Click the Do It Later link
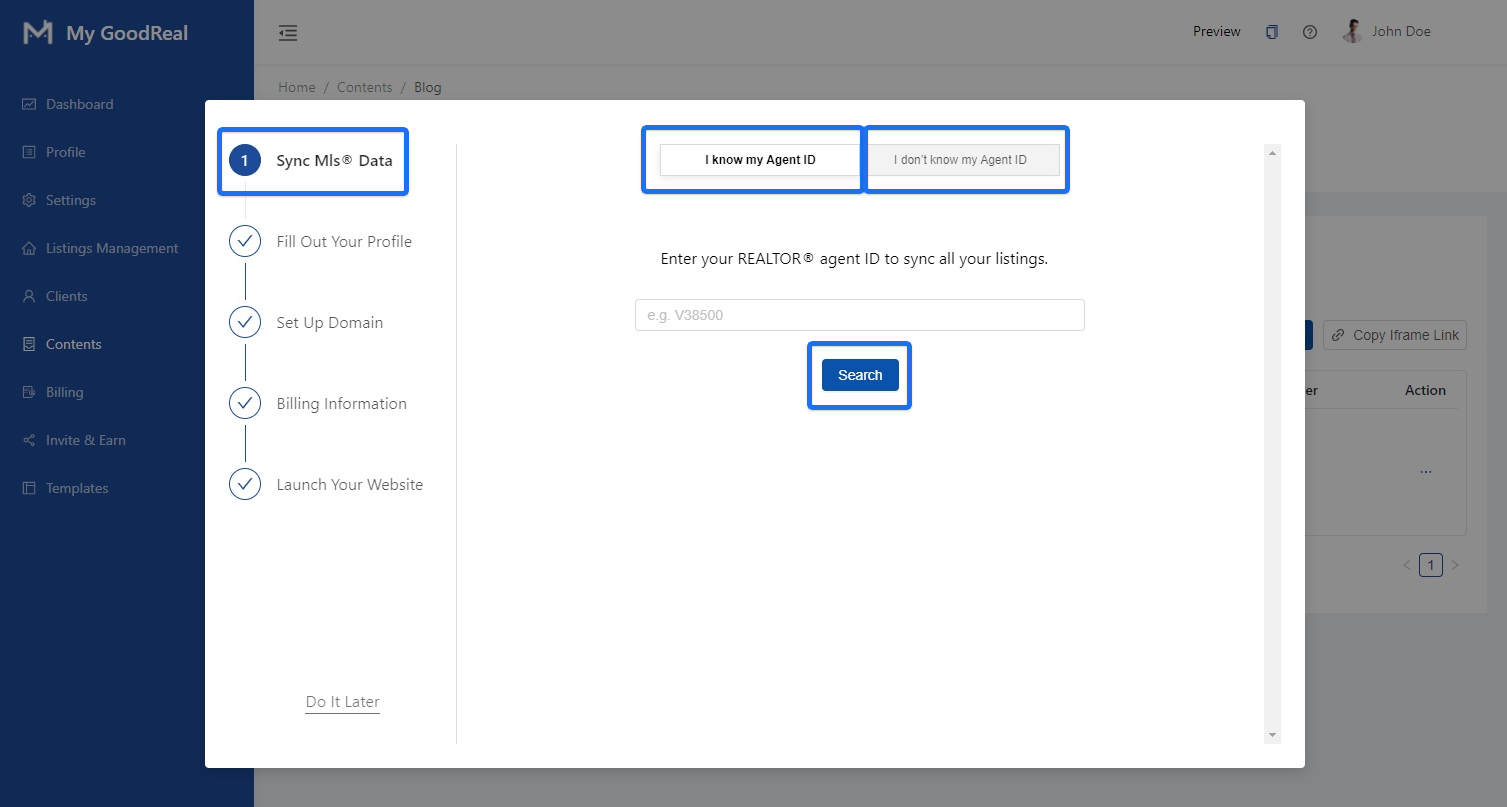Screen dimensions: 1507x807 [x=343, y=702]
